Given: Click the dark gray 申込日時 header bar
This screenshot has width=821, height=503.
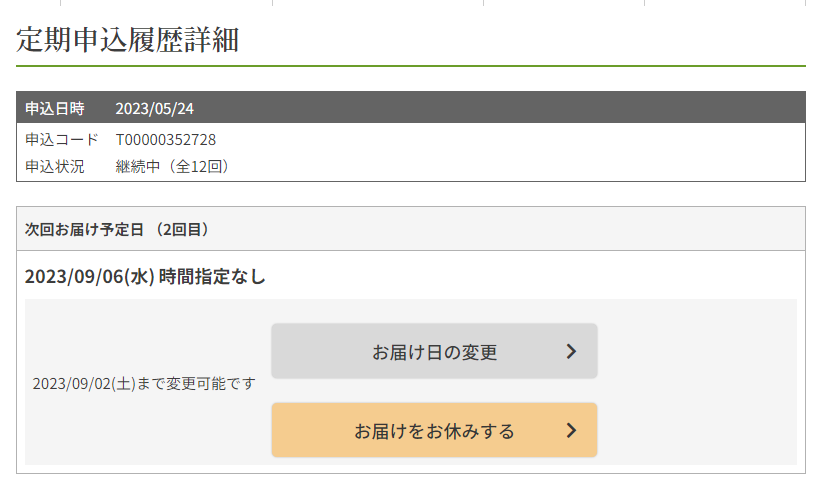Looking at the screenshot, I should pyautogui.click(x=500, y=108).
